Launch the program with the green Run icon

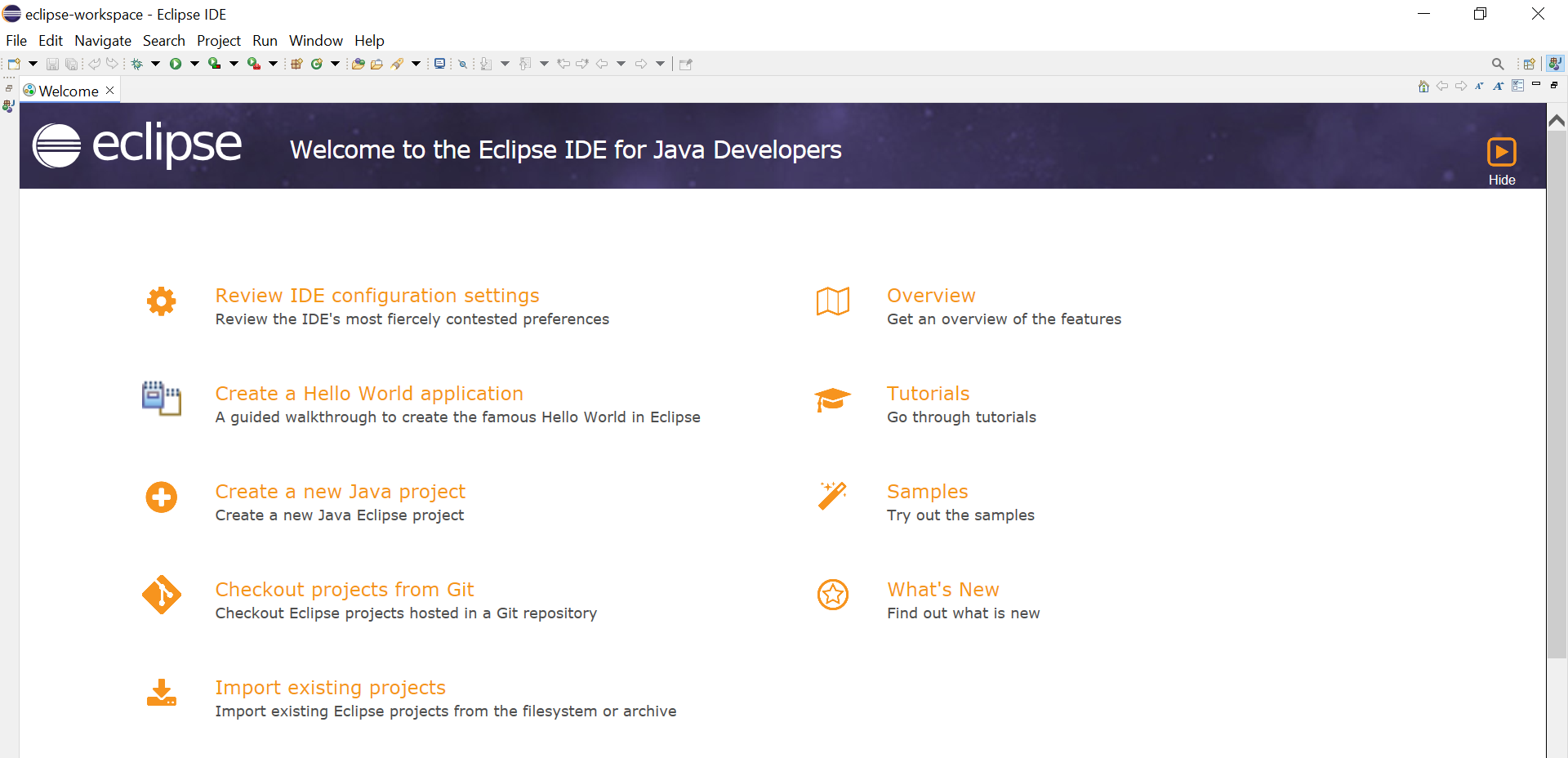[x=176, y=64]
